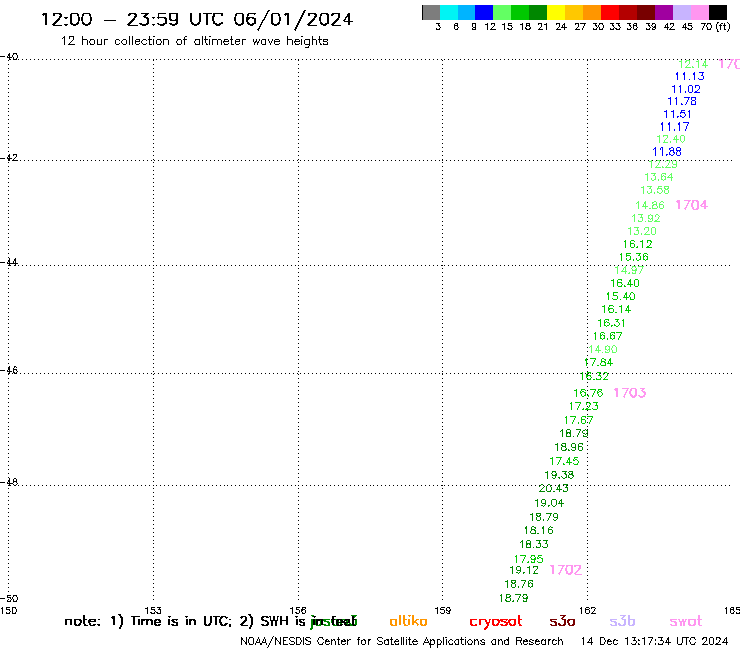Click the wave height value 15.40
Viewport: 740px width, 650px height.
point(621,296)
